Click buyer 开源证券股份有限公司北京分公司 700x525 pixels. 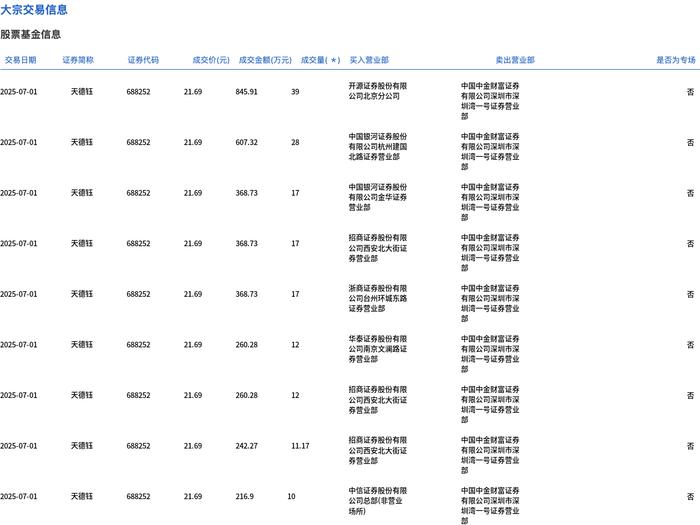pos(378,91)
